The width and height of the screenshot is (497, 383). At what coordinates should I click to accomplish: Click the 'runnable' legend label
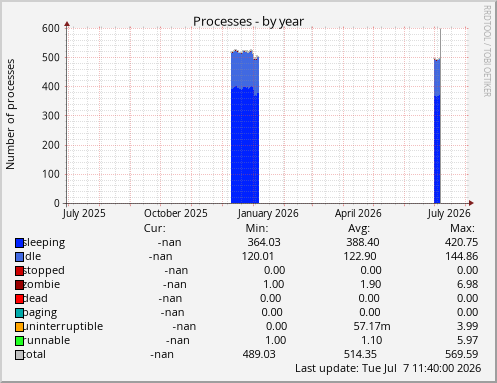click(x=47, y=340)
